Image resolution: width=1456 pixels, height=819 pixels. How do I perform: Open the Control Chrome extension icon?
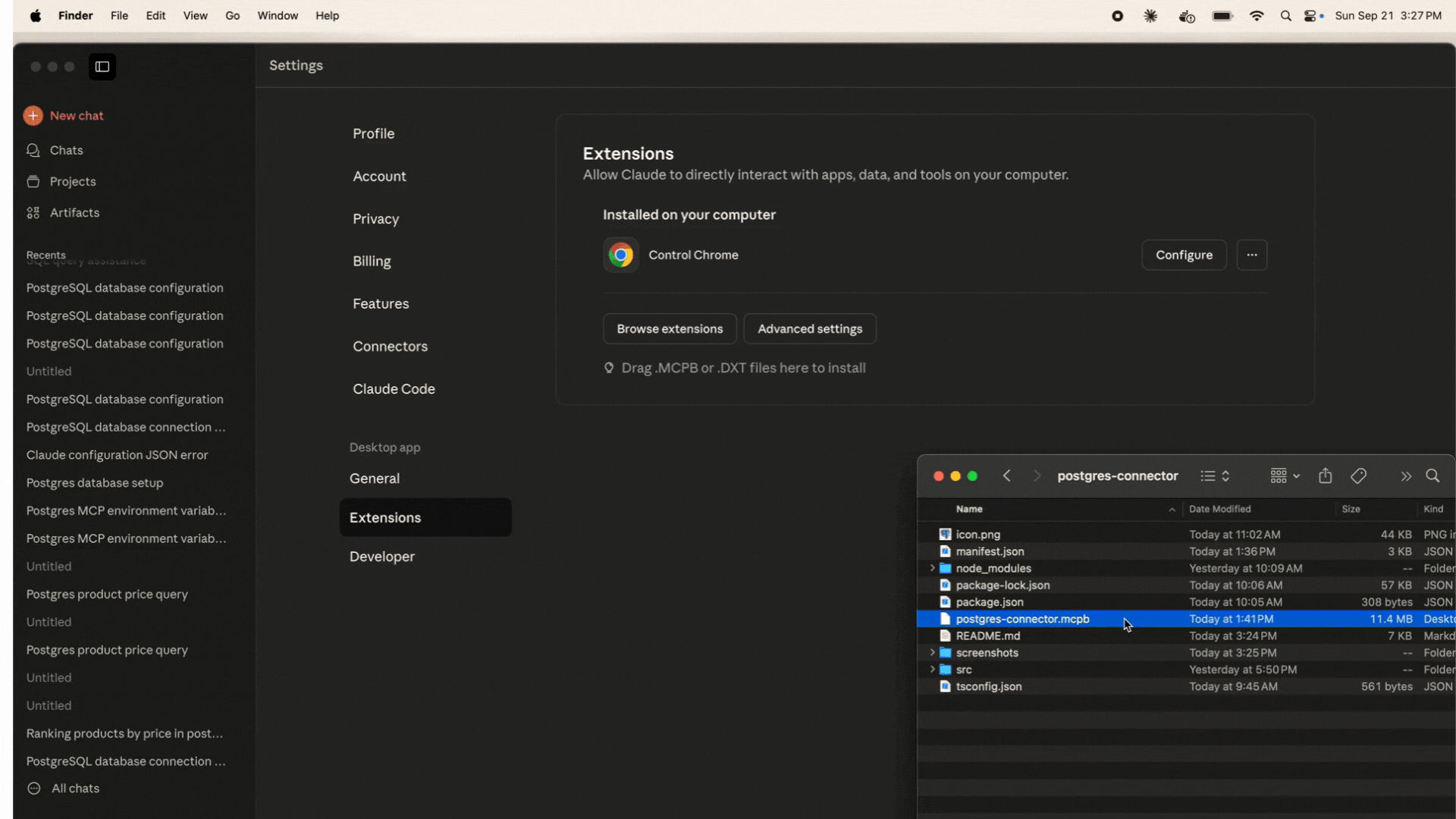tap(620, 255)
